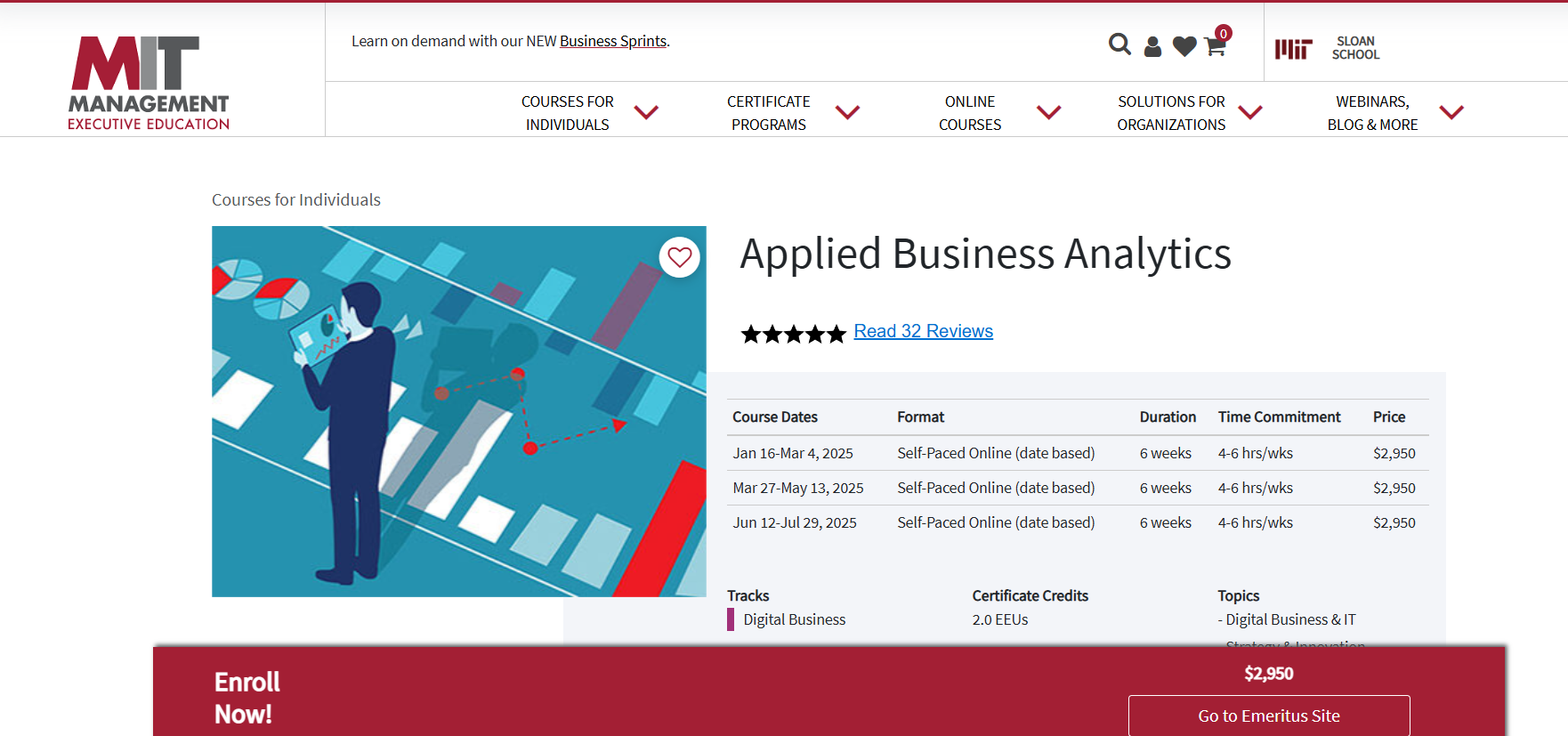The image size is (1568, 736).
Task: Click Go to Emeritus Site button
Action: (x=1269, y=716)
